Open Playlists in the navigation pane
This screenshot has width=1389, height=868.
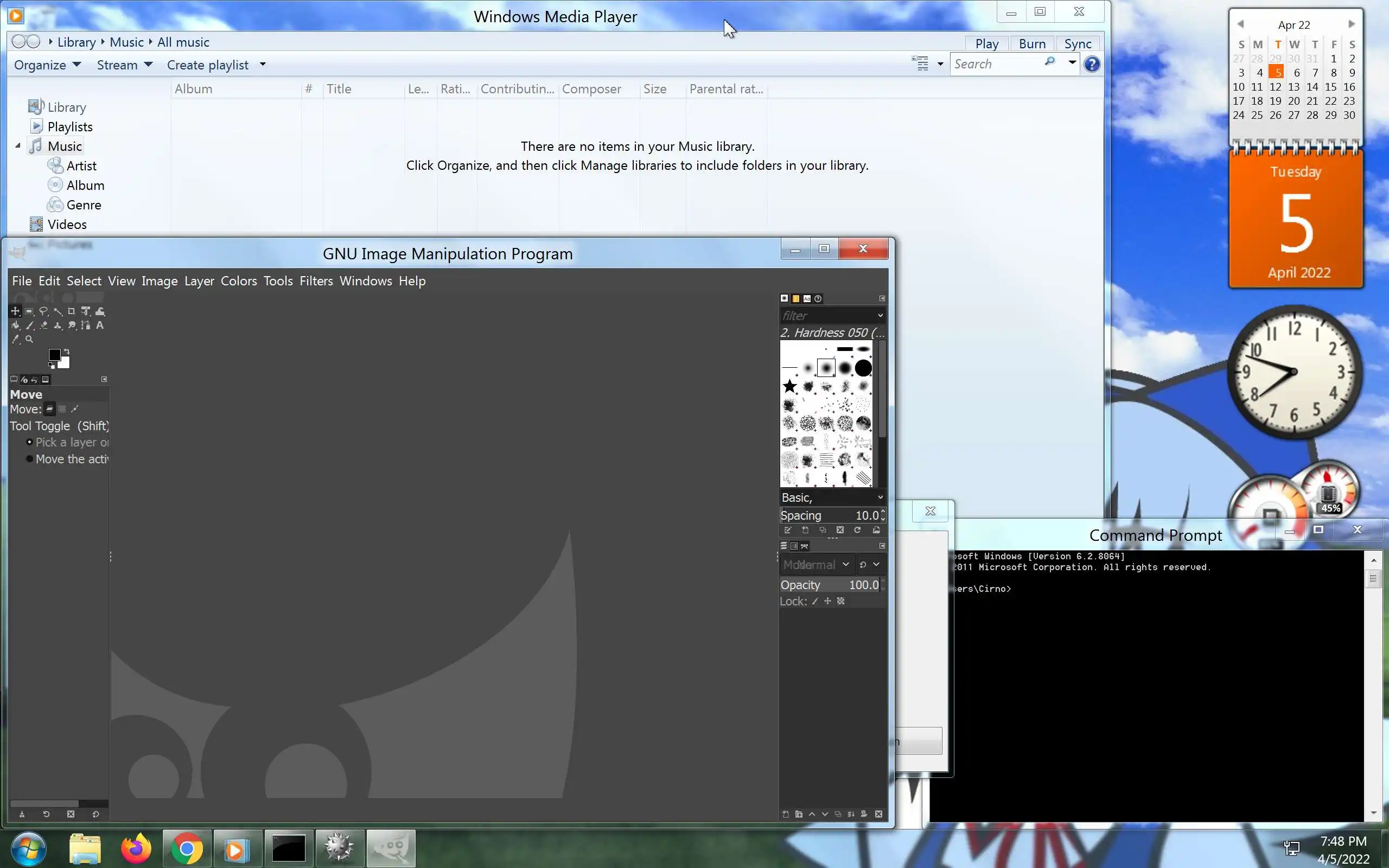[69, 127]
